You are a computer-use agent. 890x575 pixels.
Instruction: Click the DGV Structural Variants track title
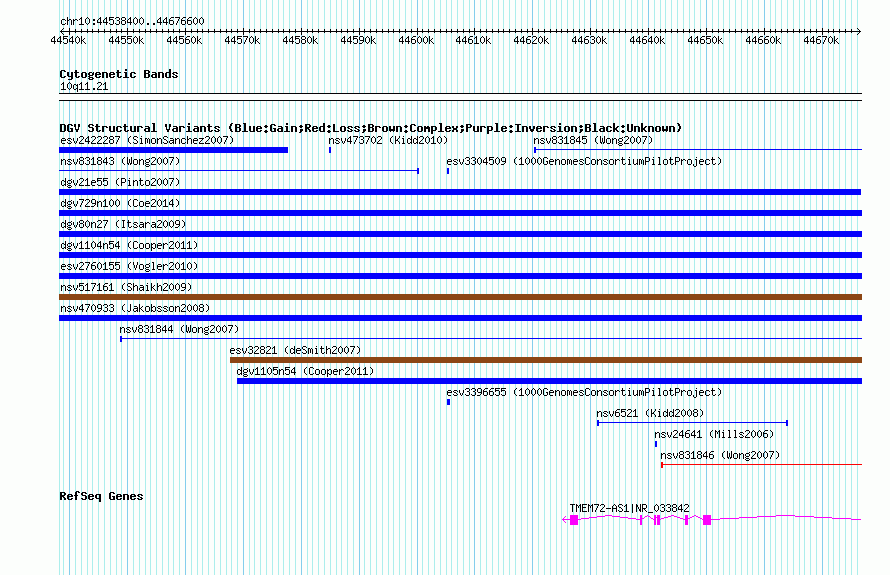click(x=370, y=128)
